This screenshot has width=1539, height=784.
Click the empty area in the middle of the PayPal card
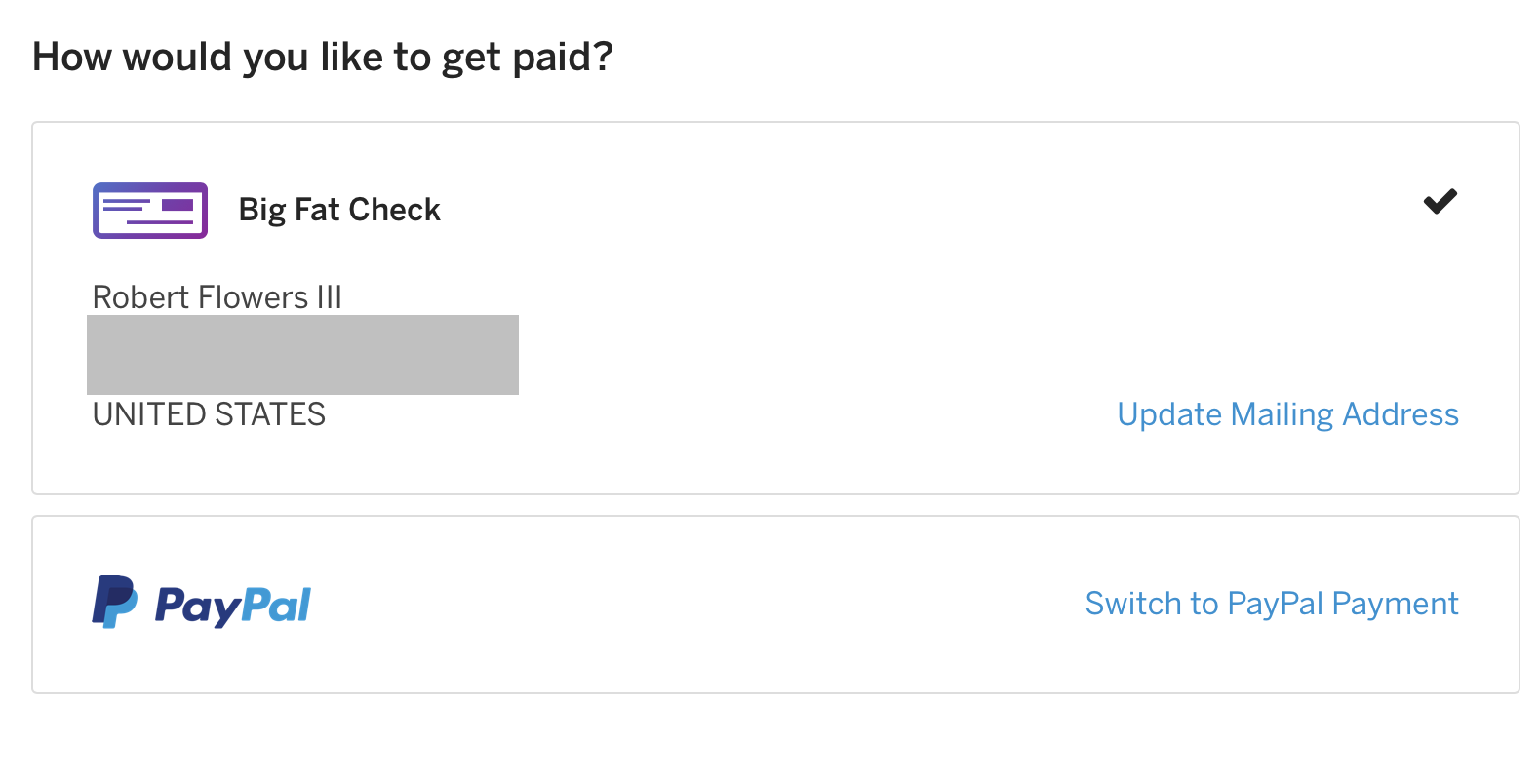click(x=697, y=605)
